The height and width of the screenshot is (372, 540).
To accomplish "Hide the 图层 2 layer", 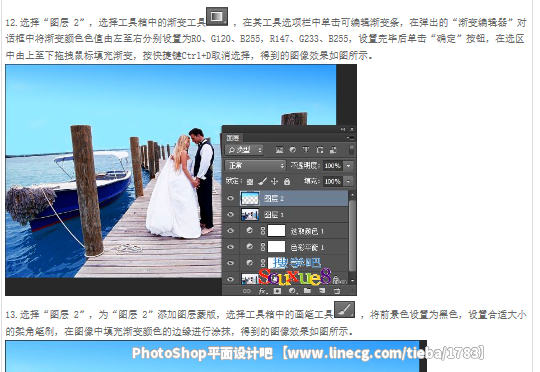I will coord(230,198).
